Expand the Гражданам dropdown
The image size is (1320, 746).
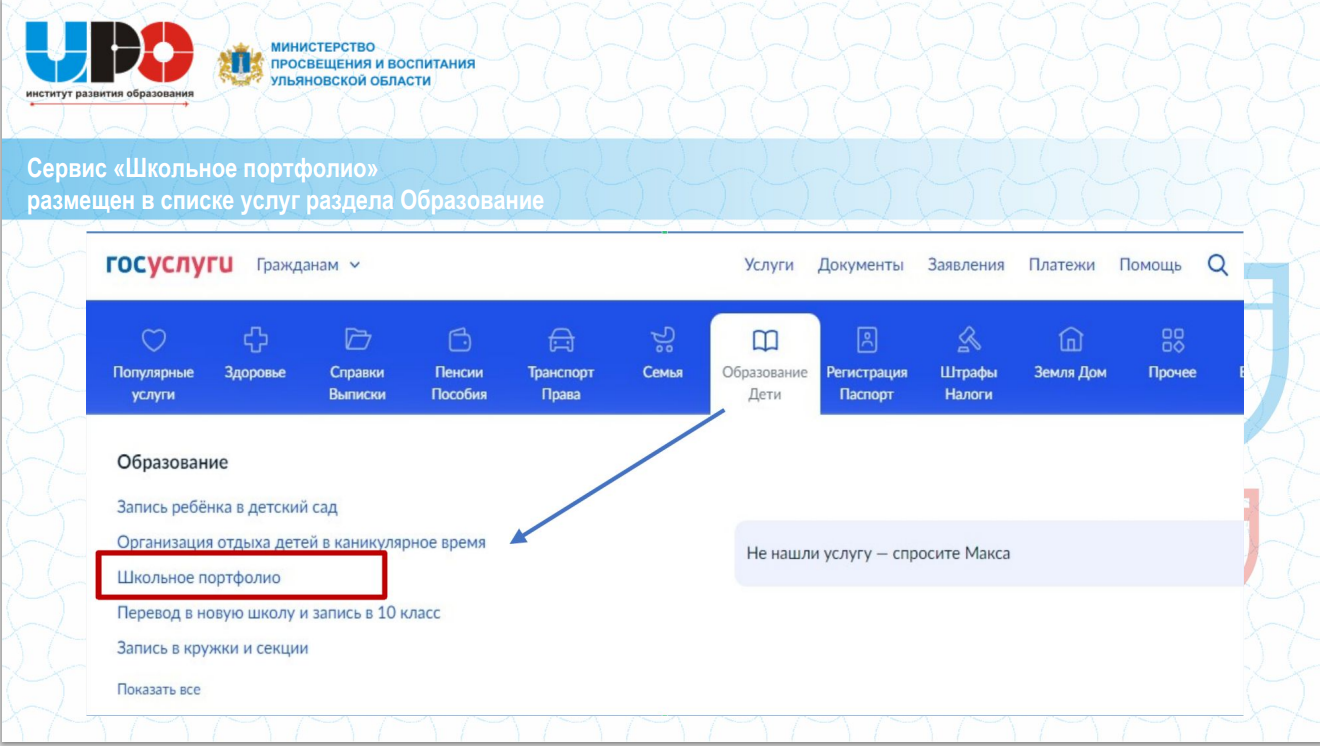pyautogui.click(x=308, y=265)
